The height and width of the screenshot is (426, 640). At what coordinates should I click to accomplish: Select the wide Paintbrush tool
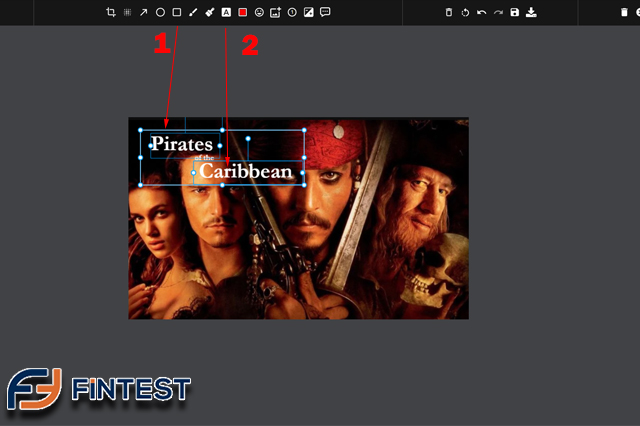[210, 12]
